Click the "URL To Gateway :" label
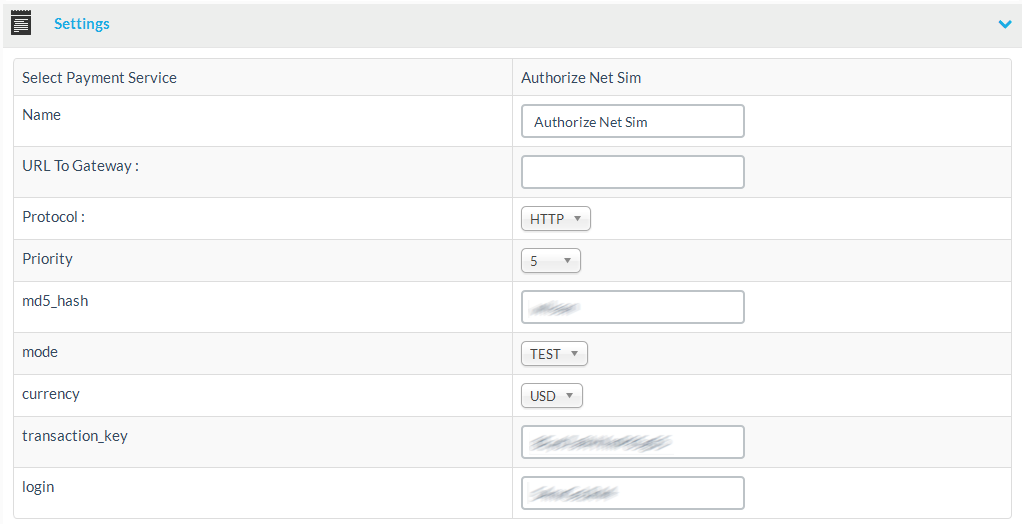The height and width of the screenshot is (524, 1022). tap(80, 165)
